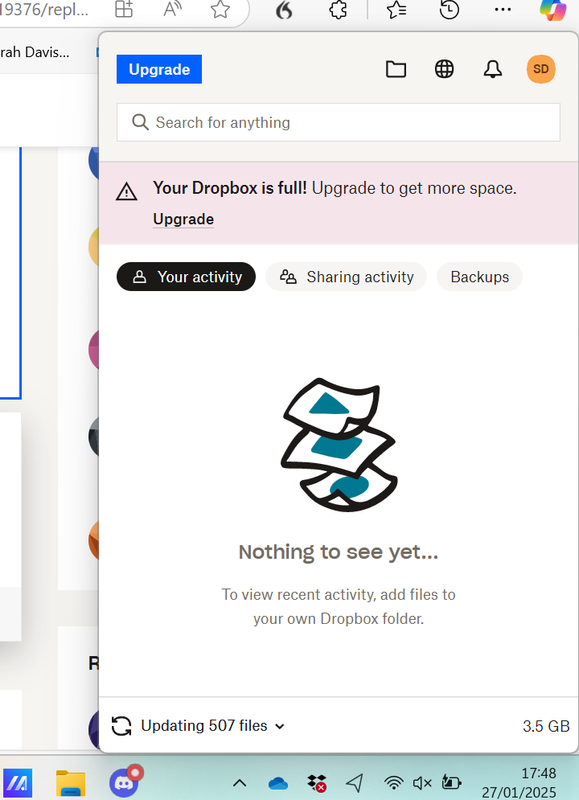Click the globe icon in Dropbox header
The height and width of the screenshot is (800, 579).
(444, 69)
